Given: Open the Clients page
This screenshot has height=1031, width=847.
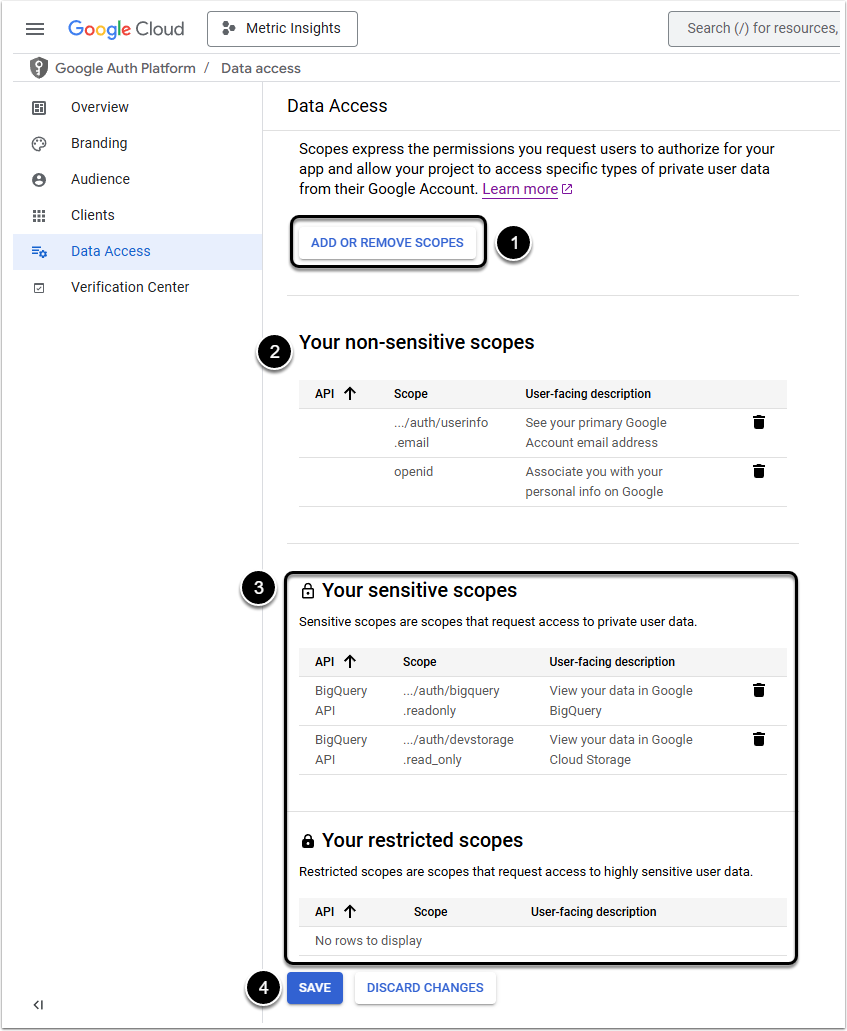Looking at the screenshot, I should [x=93, y=215].
